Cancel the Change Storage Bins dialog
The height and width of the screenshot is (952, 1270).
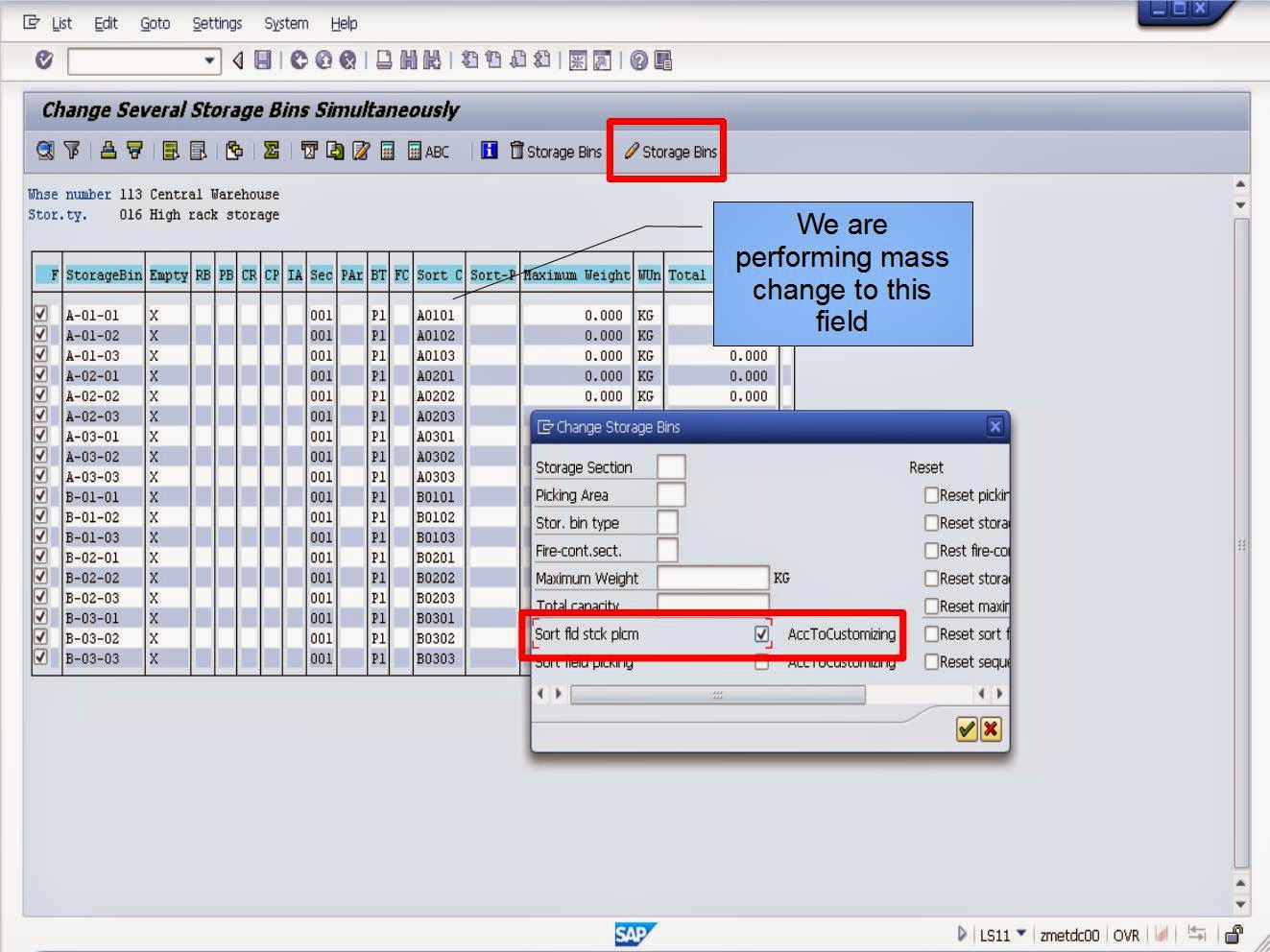point(990,729)
